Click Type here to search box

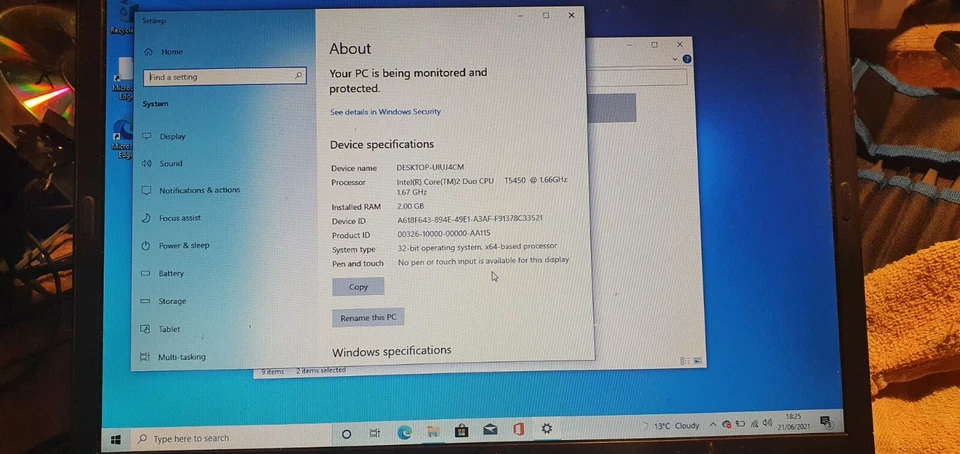click(x=230, y=438)
